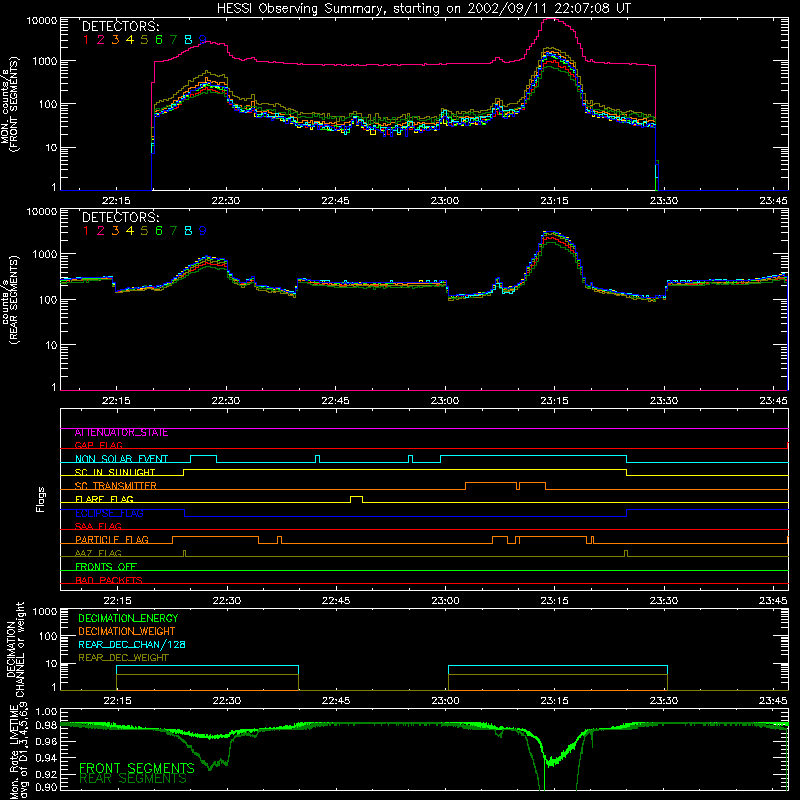The height and width of the screenshot is (800, 800).
Task: Select yellow detector number 4 in the front segments legend
Action: coord(130,40)
